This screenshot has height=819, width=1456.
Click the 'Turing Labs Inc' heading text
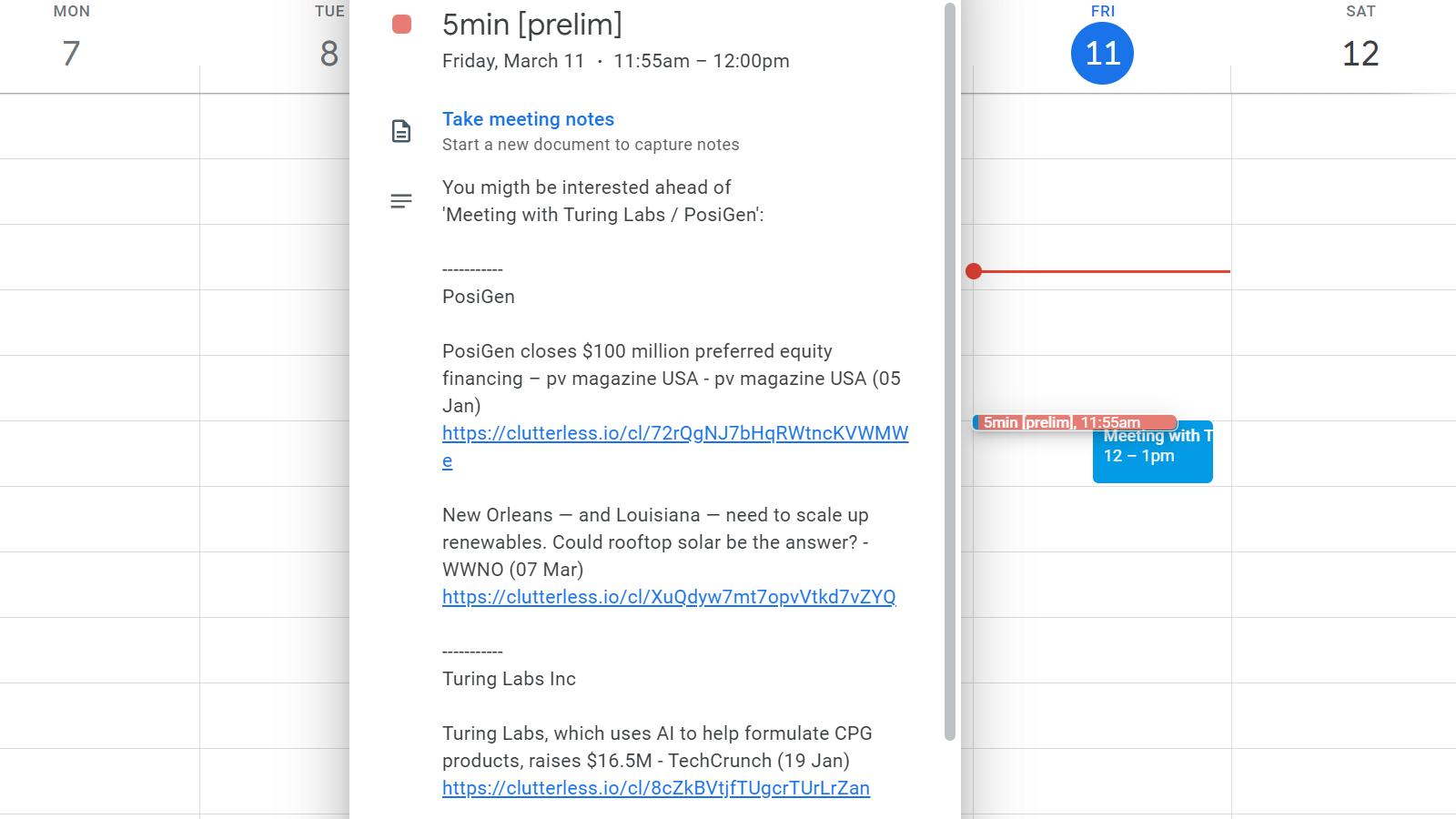click(x=509, y=679)
